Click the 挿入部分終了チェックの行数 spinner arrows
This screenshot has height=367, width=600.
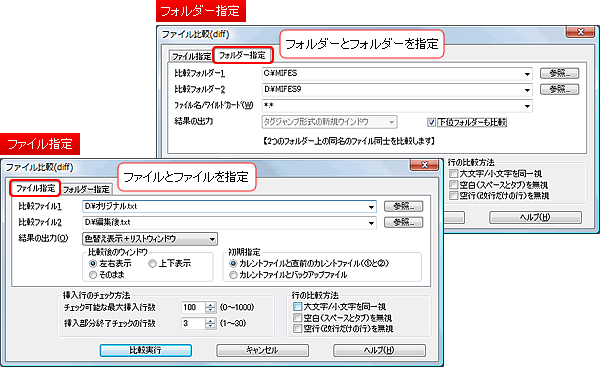click(210, 324)
